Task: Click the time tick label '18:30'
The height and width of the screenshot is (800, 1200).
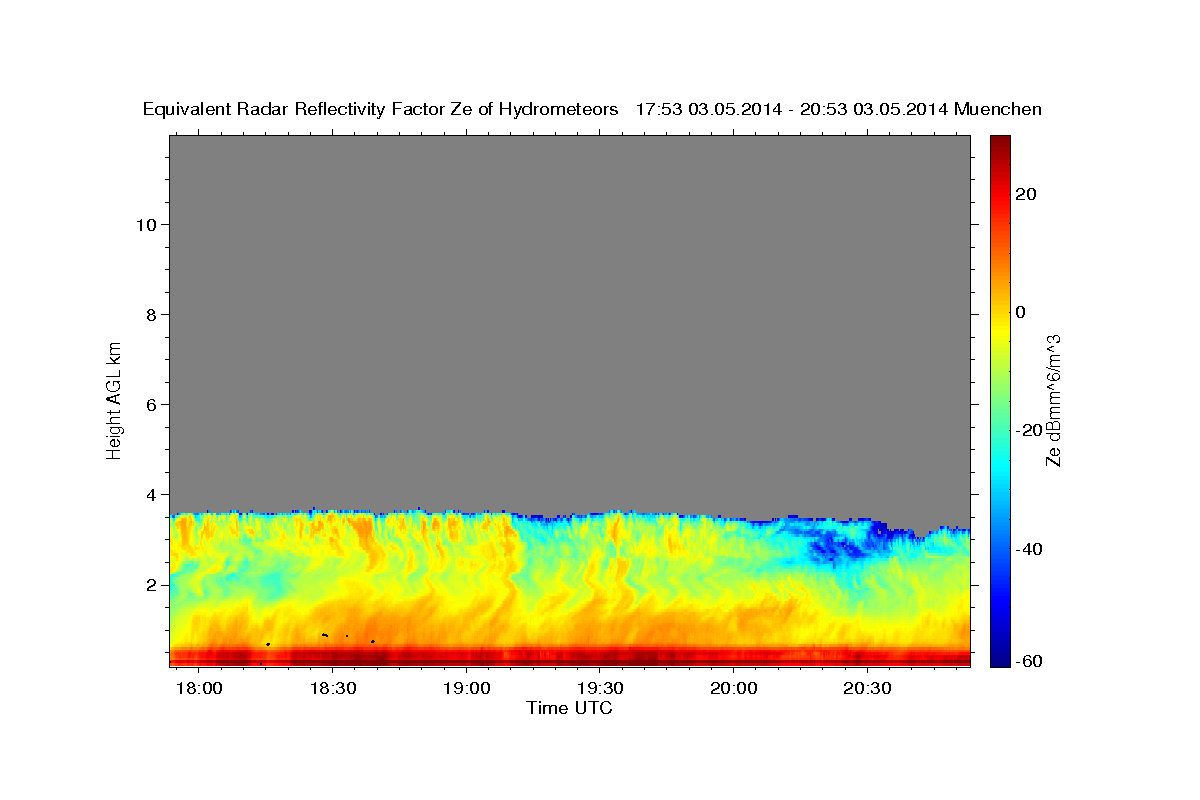Action: 332,689
